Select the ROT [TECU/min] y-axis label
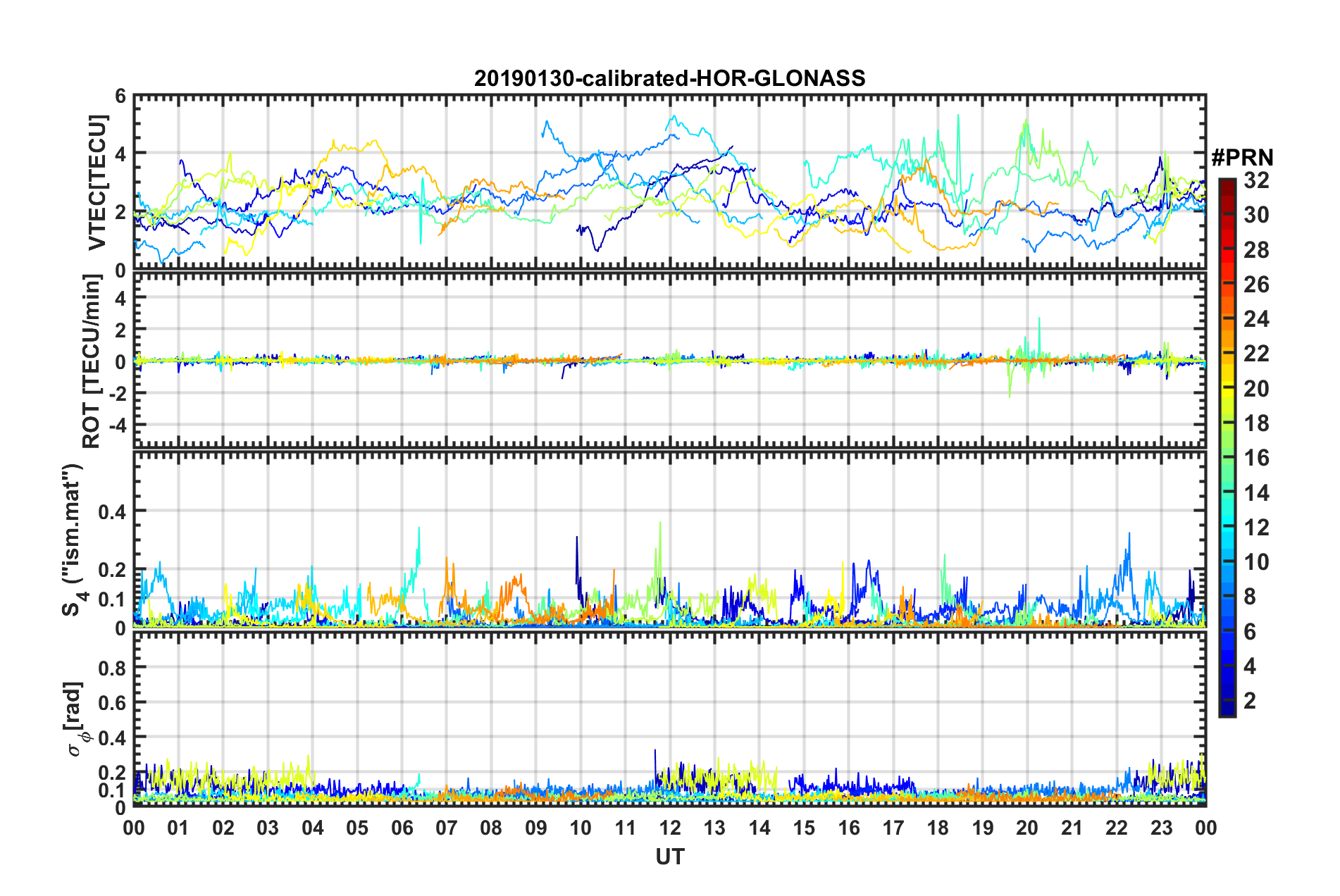Screen dimensions: 1340x896 tap(92, 361)
